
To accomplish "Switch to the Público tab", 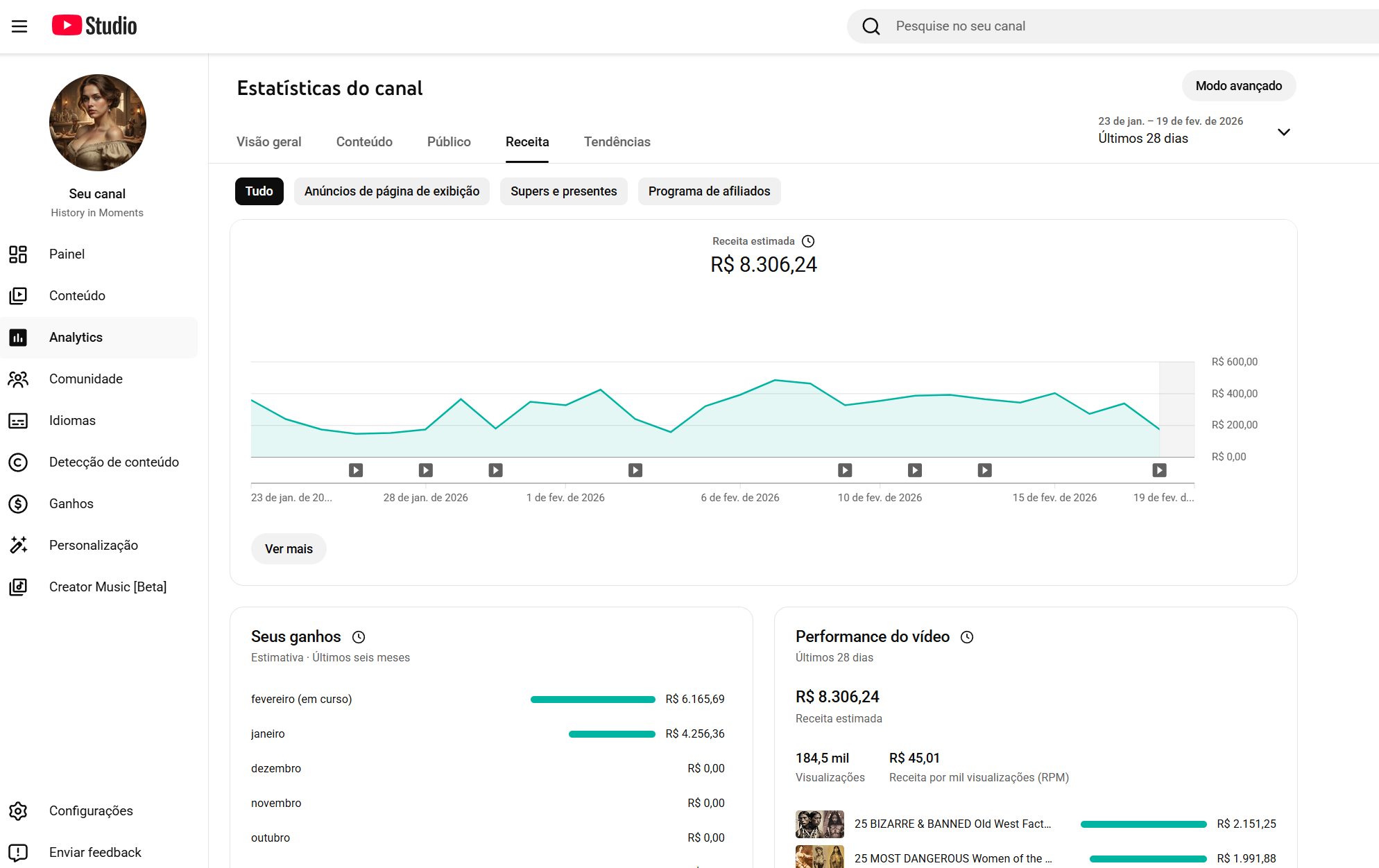I will [x=449, y=142].
